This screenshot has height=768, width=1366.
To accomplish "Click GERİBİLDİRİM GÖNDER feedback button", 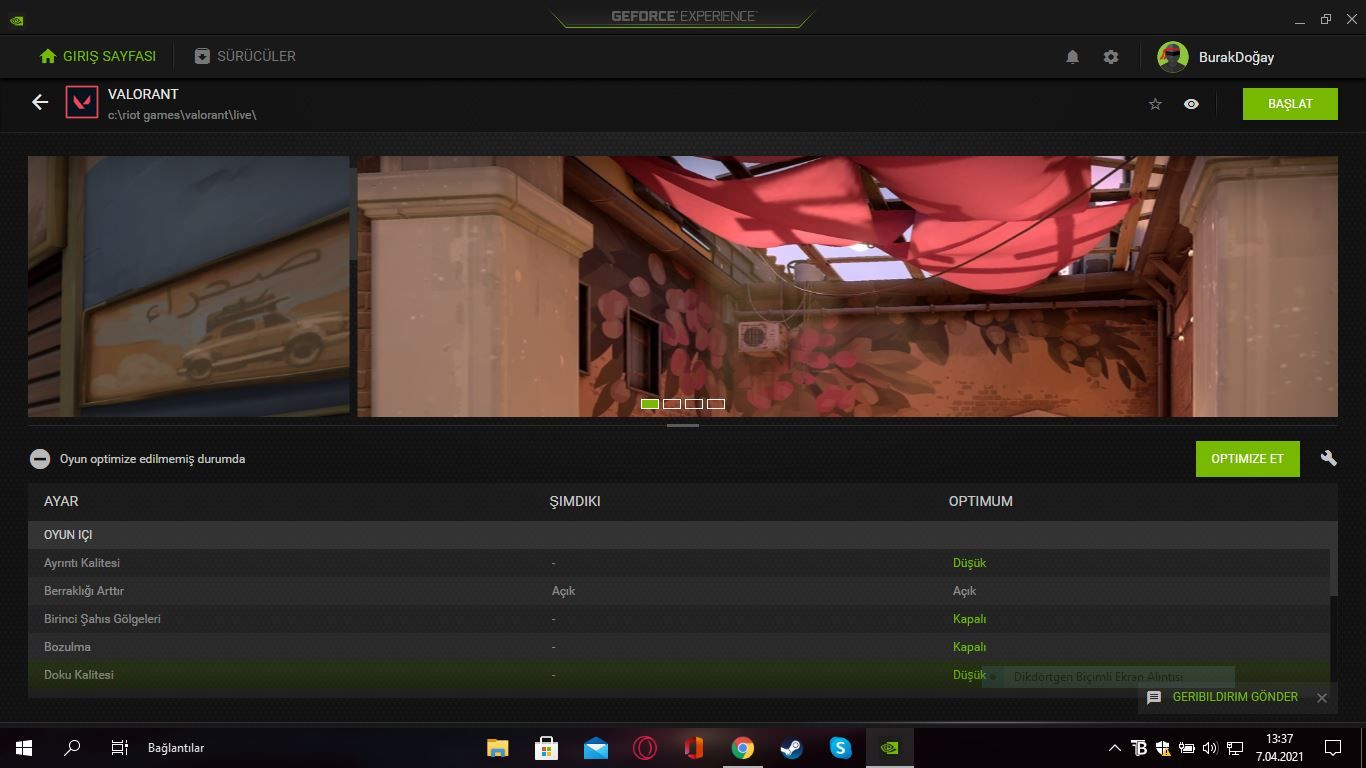I will tap(1224, 697).
